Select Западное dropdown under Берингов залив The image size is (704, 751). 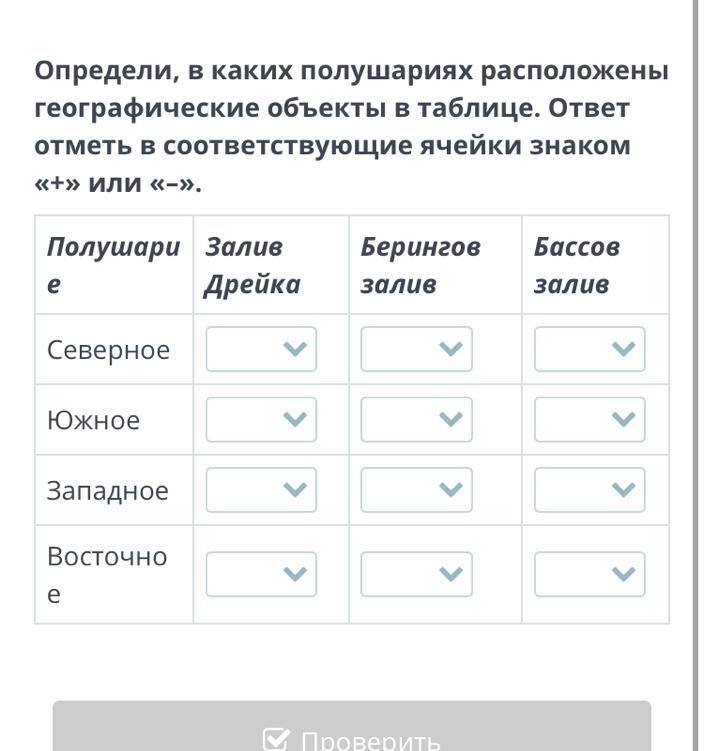(416, 490)
